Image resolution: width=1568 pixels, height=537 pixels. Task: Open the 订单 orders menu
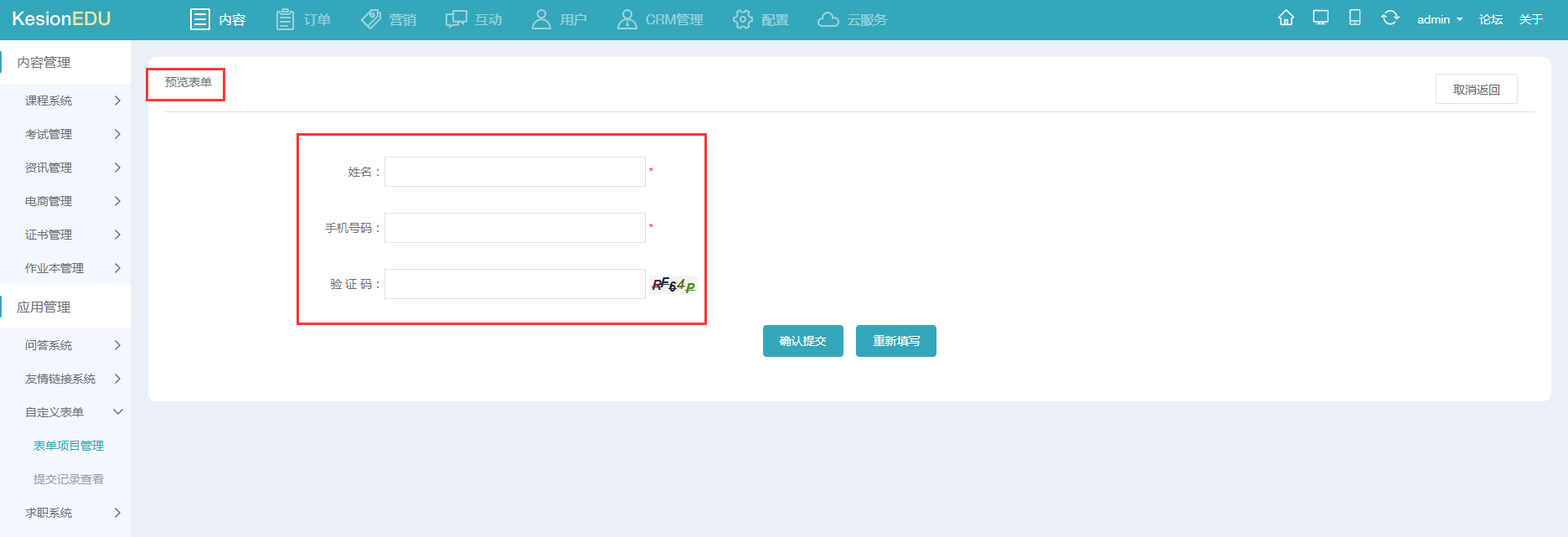pyautogui.click(x=303, y=19)
